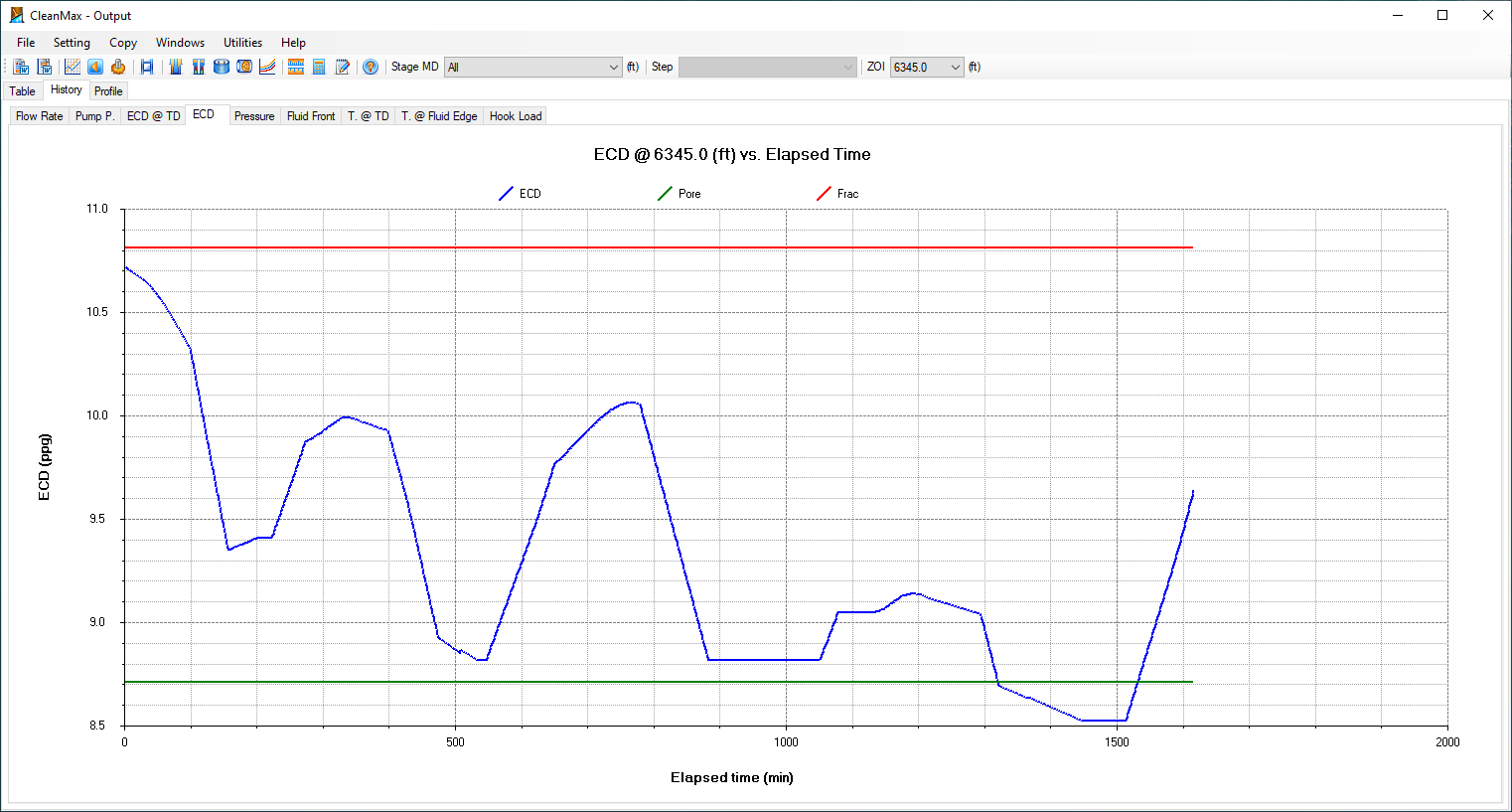Open the calculator tool icon
1512x812 pixels.
click(319, 67)
